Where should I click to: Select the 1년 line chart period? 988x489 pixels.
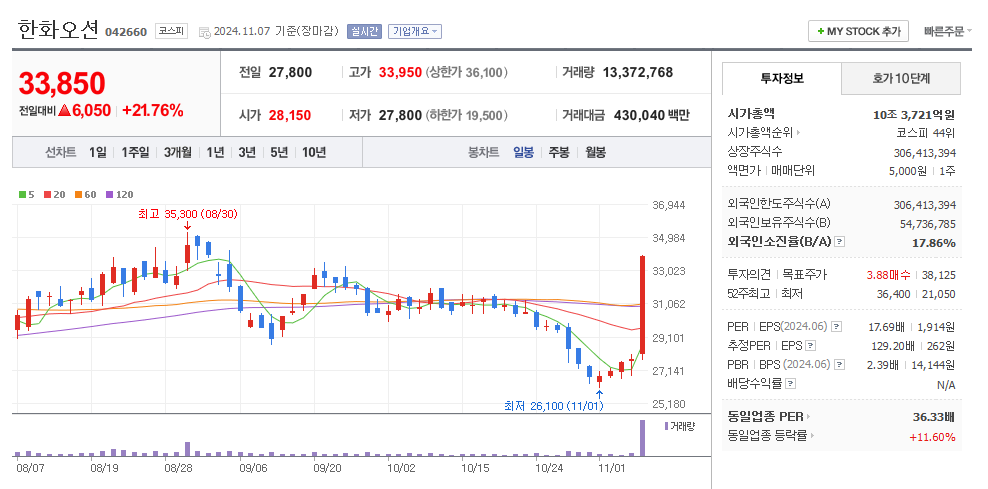(215, 152)
